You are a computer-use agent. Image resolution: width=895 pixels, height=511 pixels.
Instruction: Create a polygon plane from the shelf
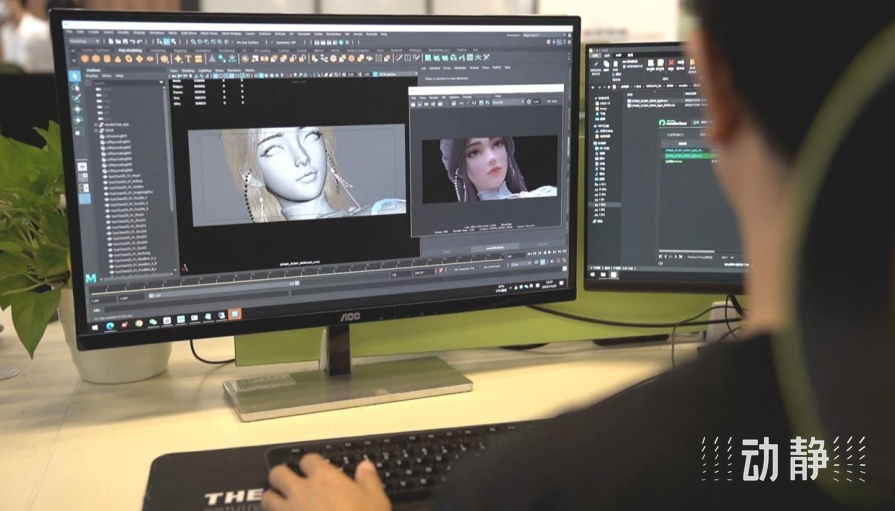pyautogui.click(x=139, y=59)
